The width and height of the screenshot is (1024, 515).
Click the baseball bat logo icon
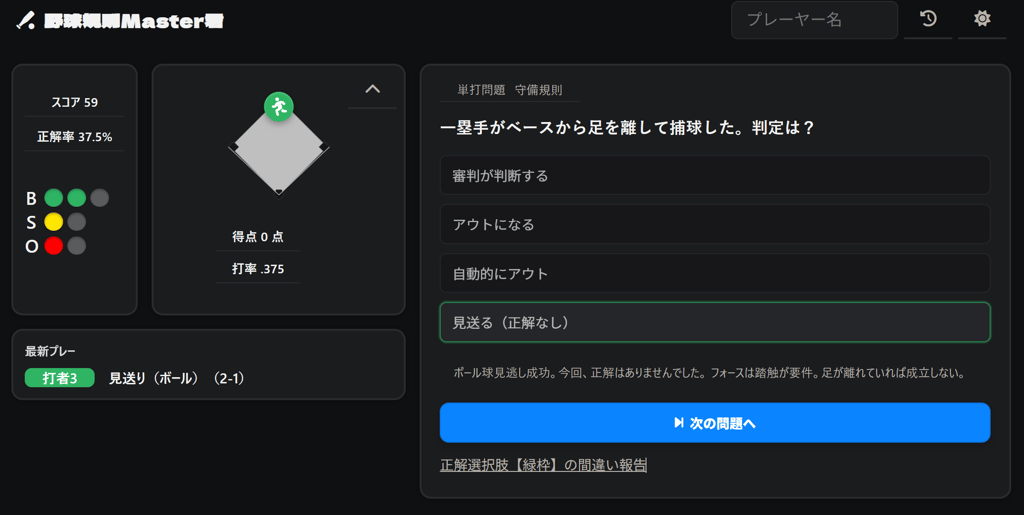click(x=25, y=21)
